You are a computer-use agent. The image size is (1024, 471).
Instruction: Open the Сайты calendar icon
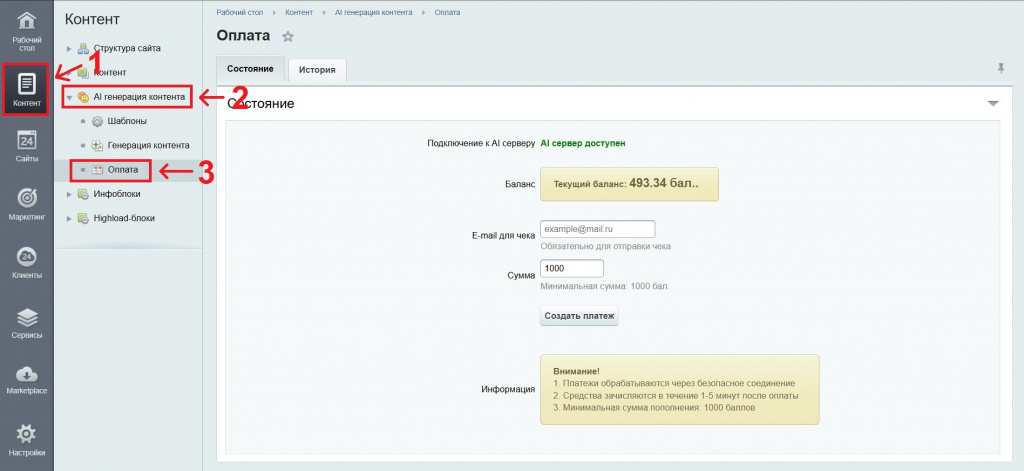click(27, 146)
